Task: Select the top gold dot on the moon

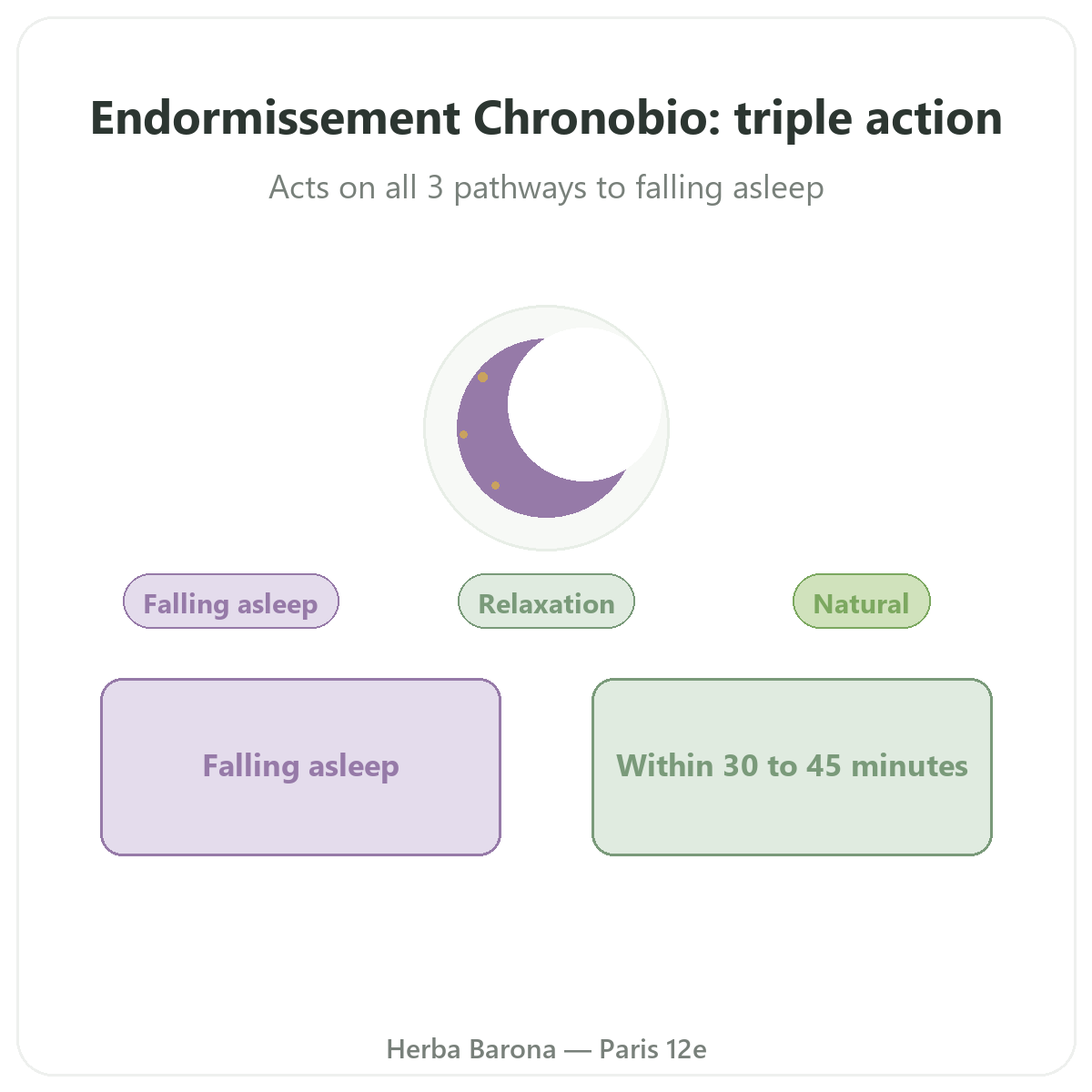Action: (482, 377)
